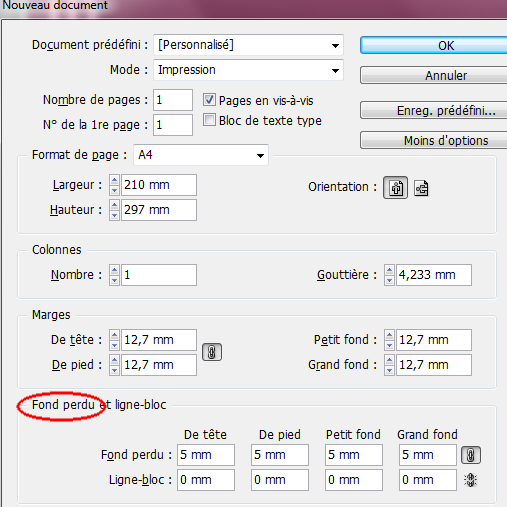
Task: Expand the Format de page A4 dropdown
Action: pos(201,155)
